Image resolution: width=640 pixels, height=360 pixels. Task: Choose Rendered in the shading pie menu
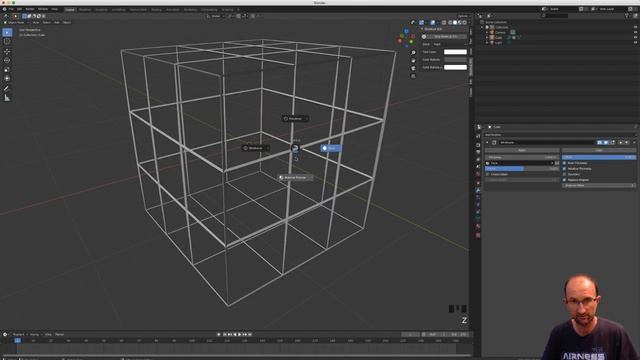(295, 118)
